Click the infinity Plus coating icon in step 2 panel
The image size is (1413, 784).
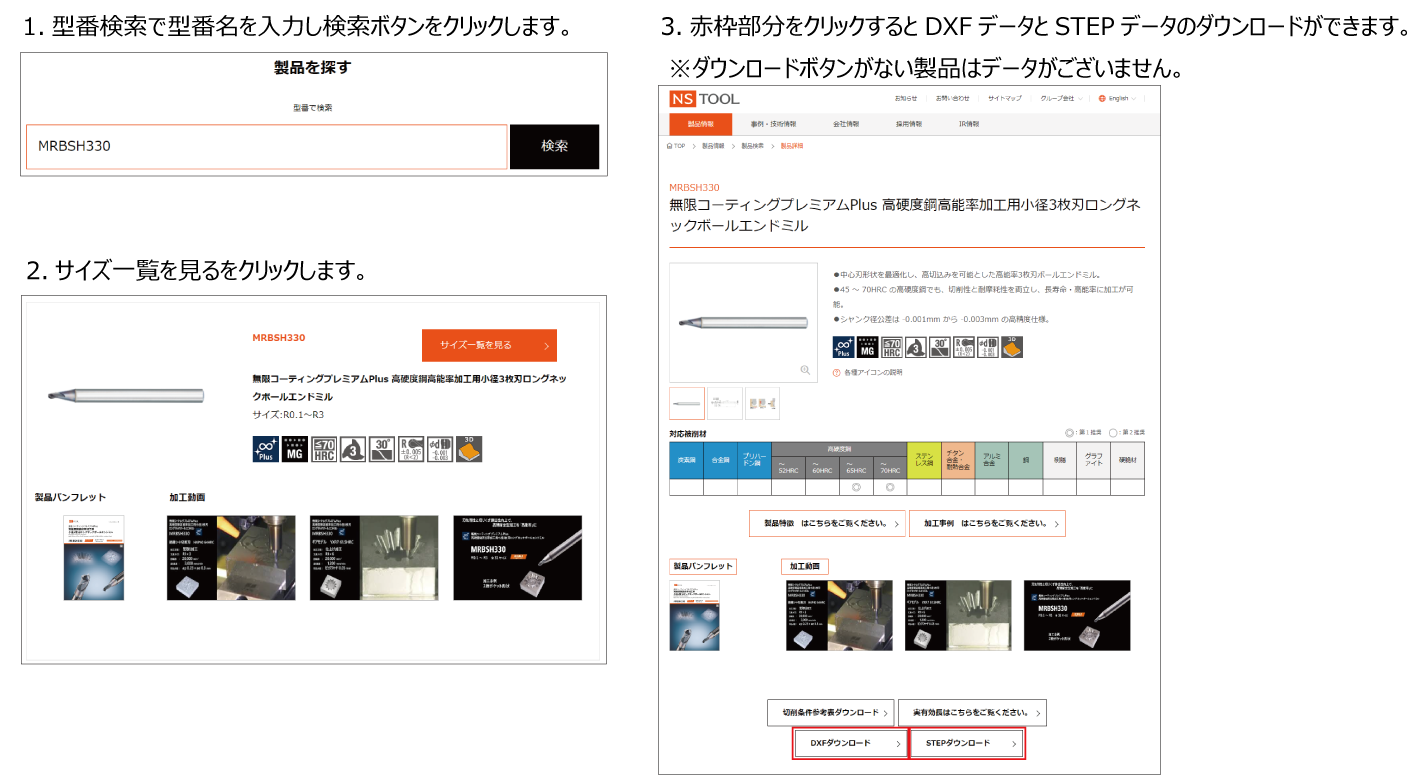click(265, 449)
